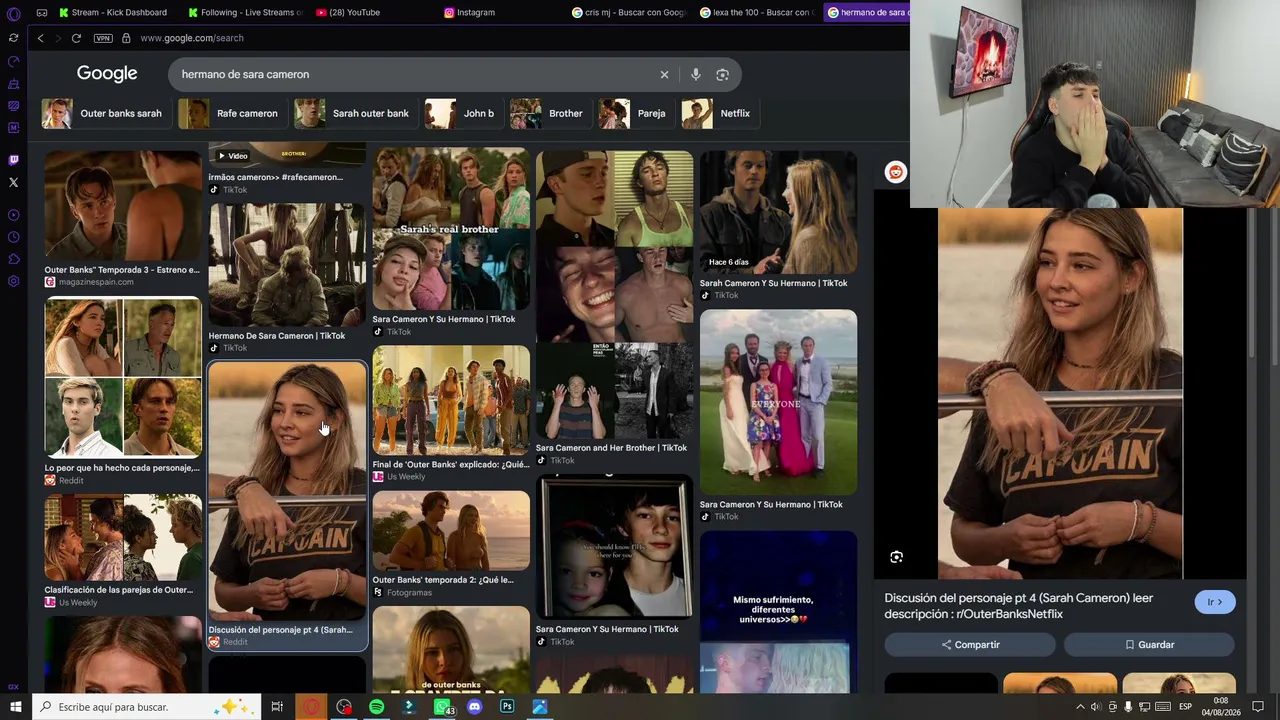
Task: Click the Windows taskbar search box
Action: coord(147,707)
